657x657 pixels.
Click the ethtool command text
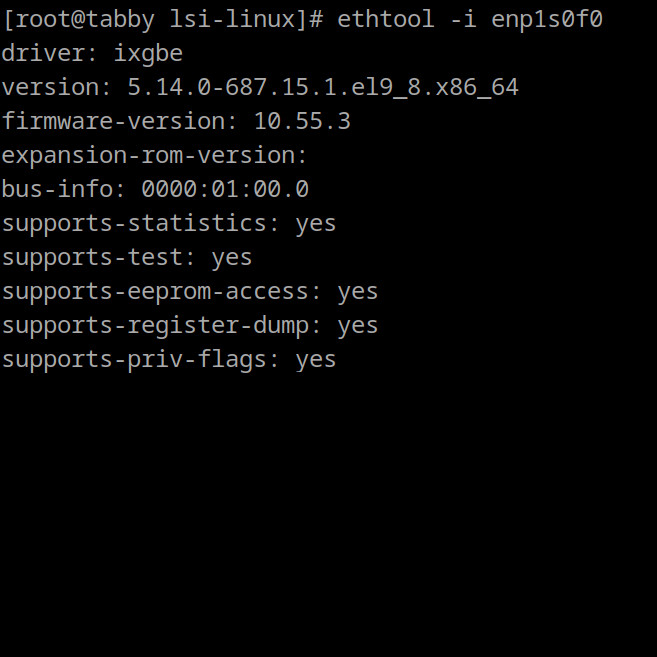pos(470,19)
